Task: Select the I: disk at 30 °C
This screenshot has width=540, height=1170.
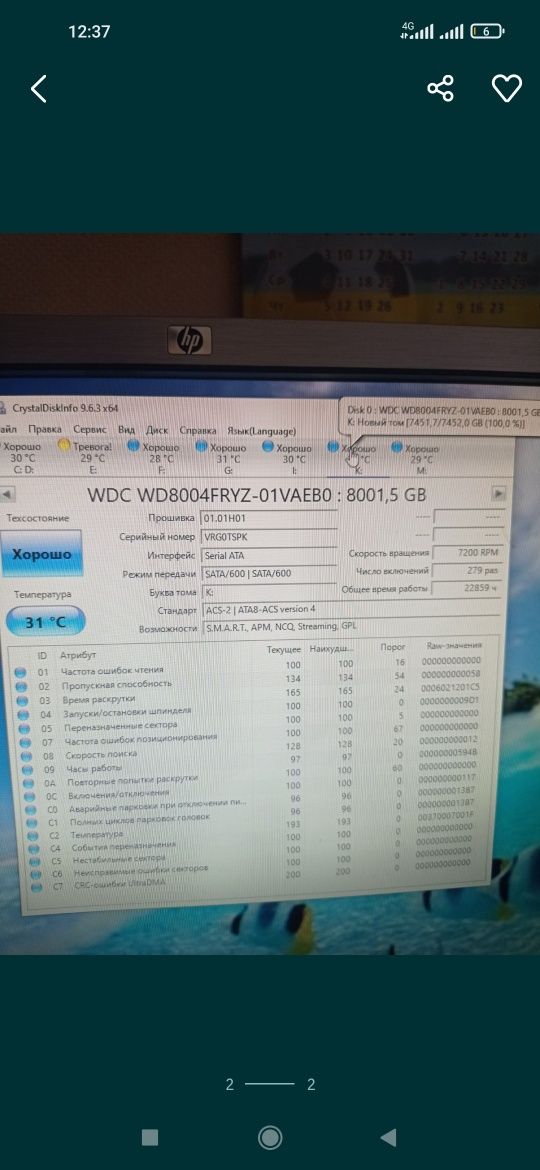Action: coord(289,458)
